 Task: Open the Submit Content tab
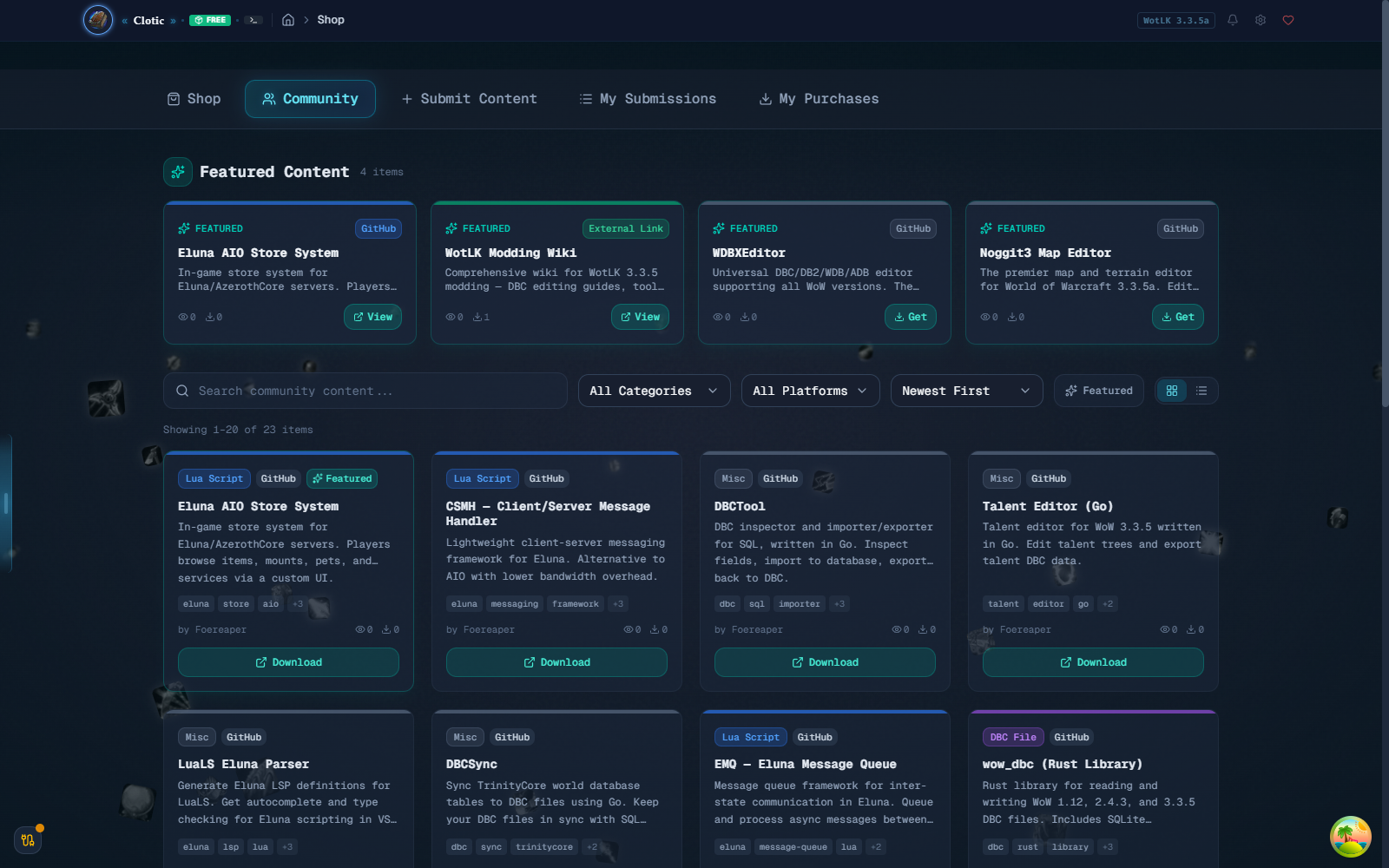[x=469, y=98]
